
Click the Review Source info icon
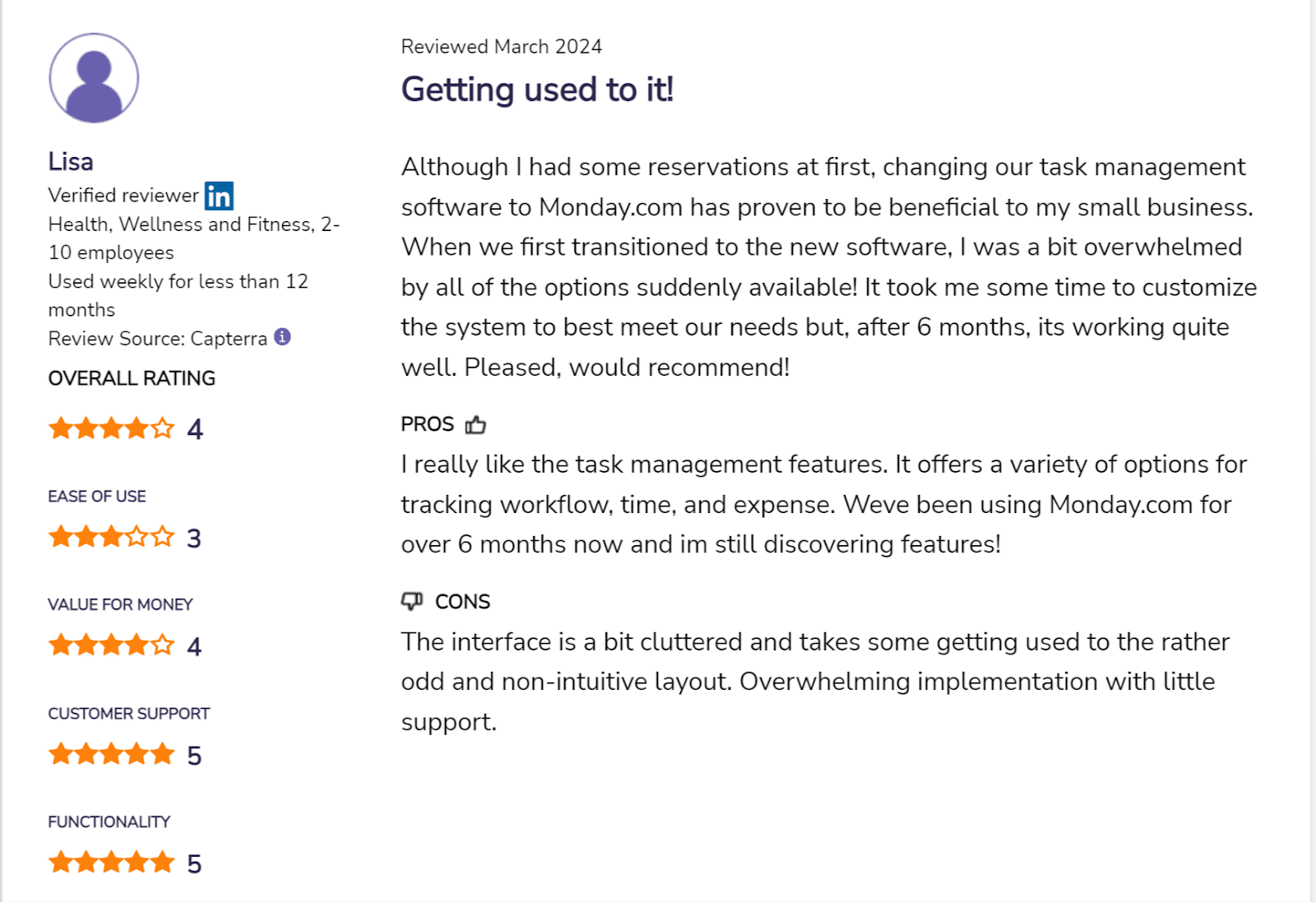point(282,337)
